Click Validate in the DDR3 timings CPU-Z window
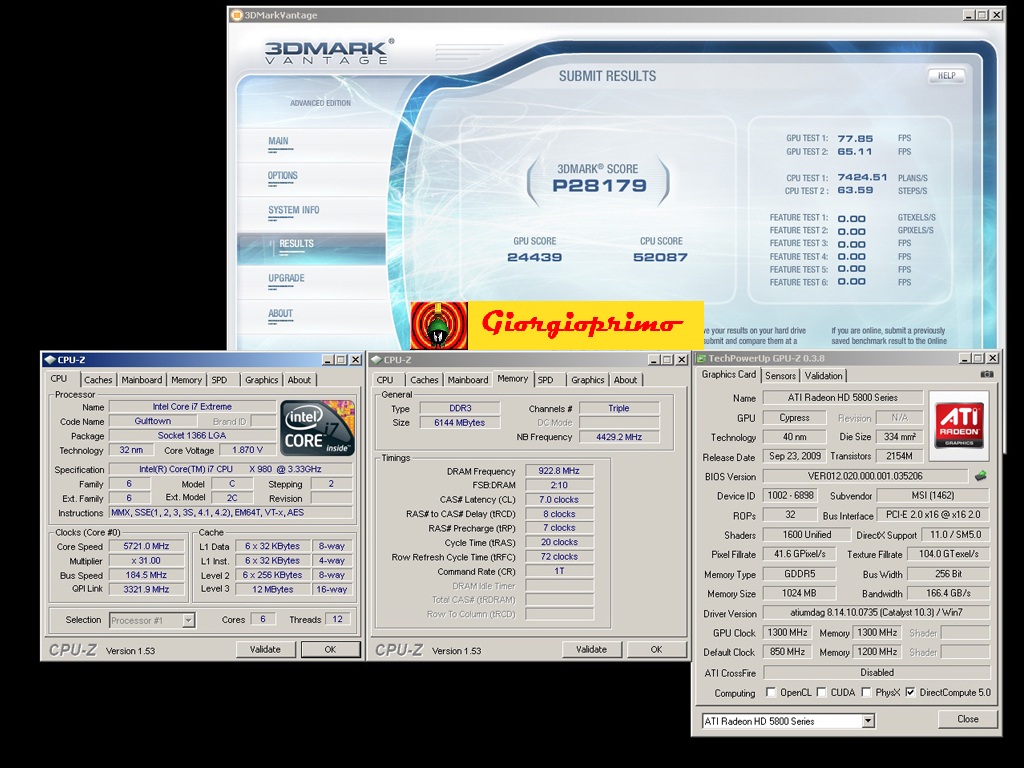Image resolution: width=1024 pixels, height=768 pixels. pos(591,649)
